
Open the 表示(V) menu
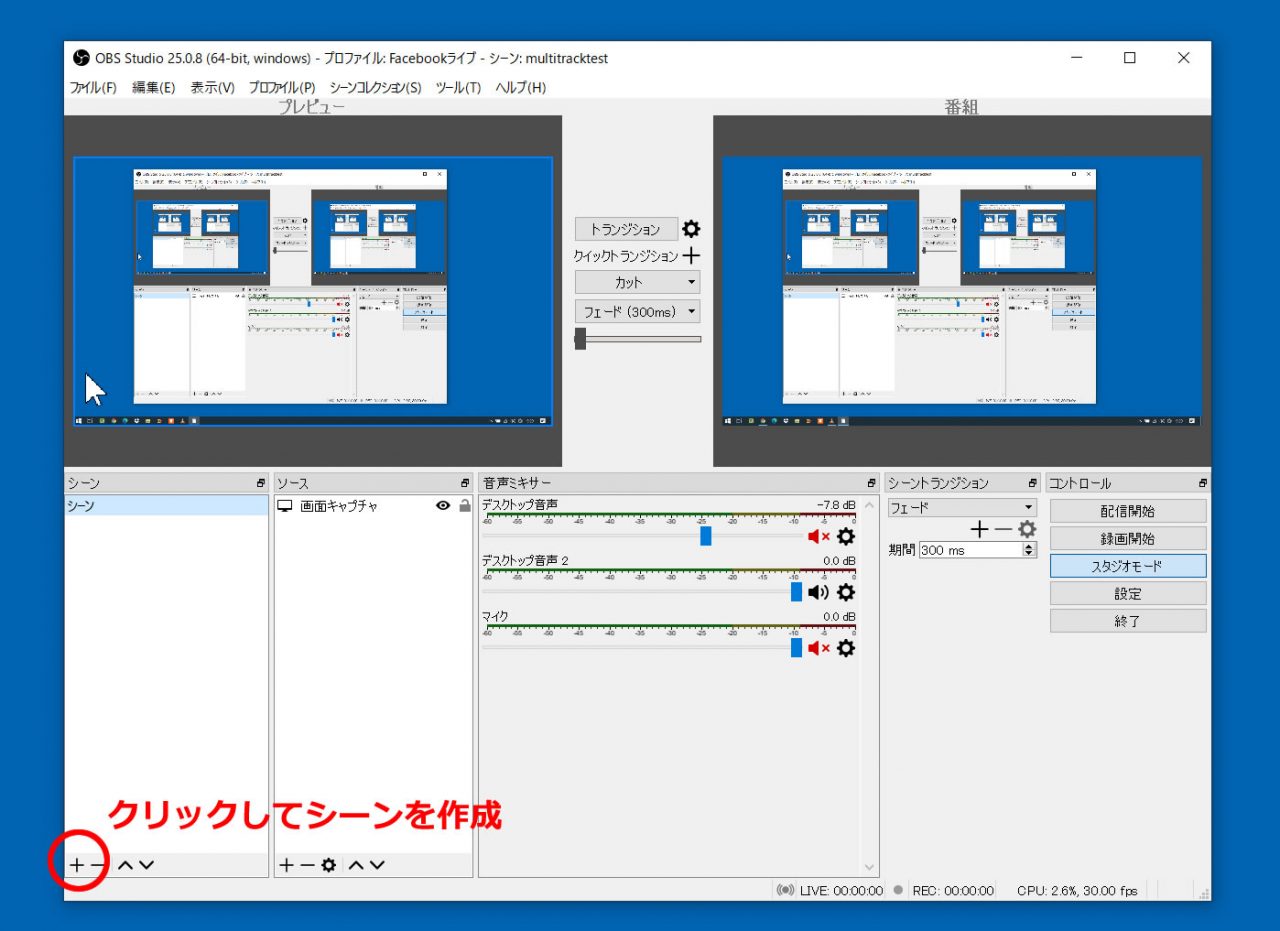[212, 88]
